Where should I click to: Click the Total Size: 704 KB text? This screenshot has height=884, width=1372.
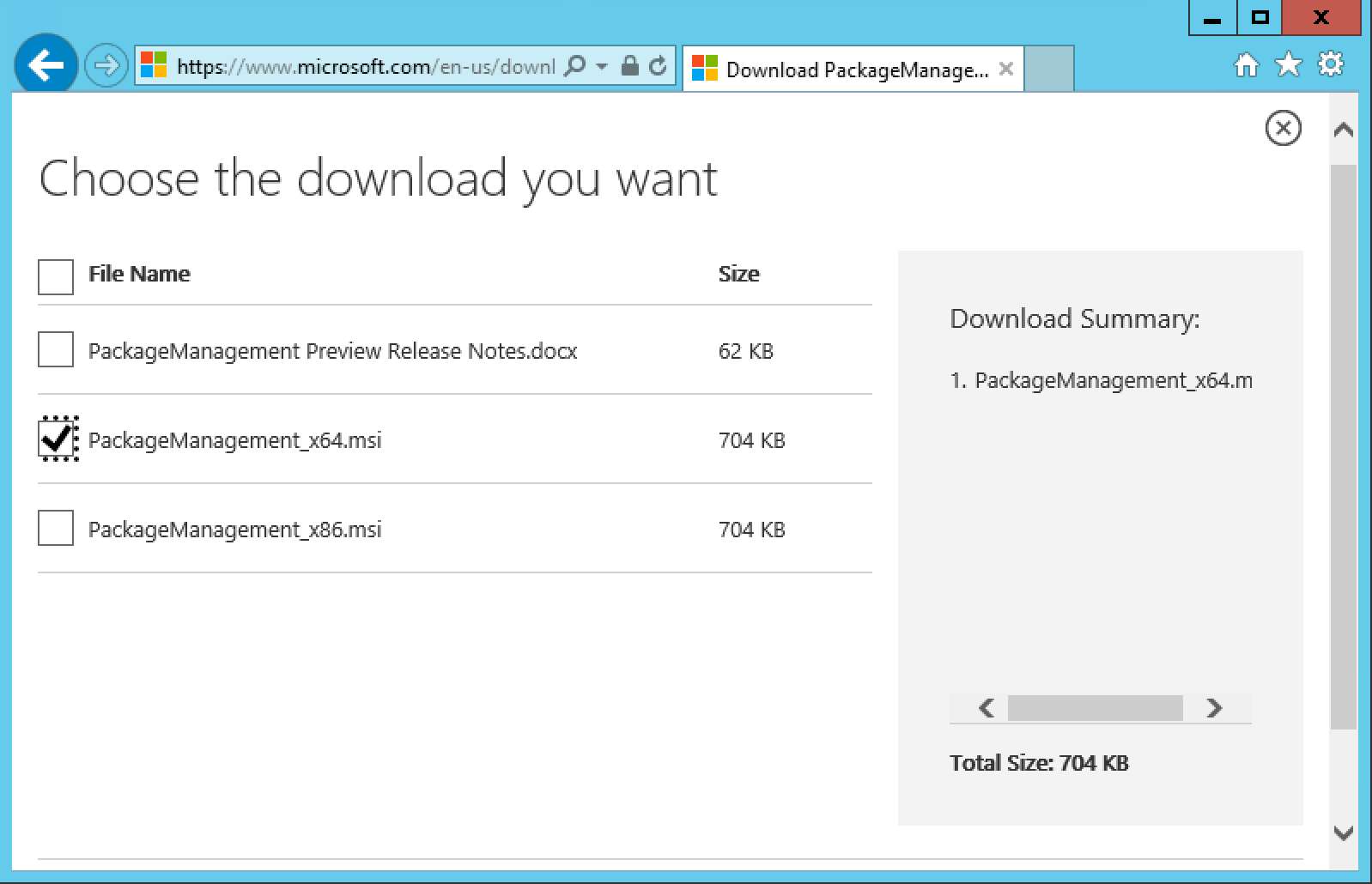(1039, 763)
